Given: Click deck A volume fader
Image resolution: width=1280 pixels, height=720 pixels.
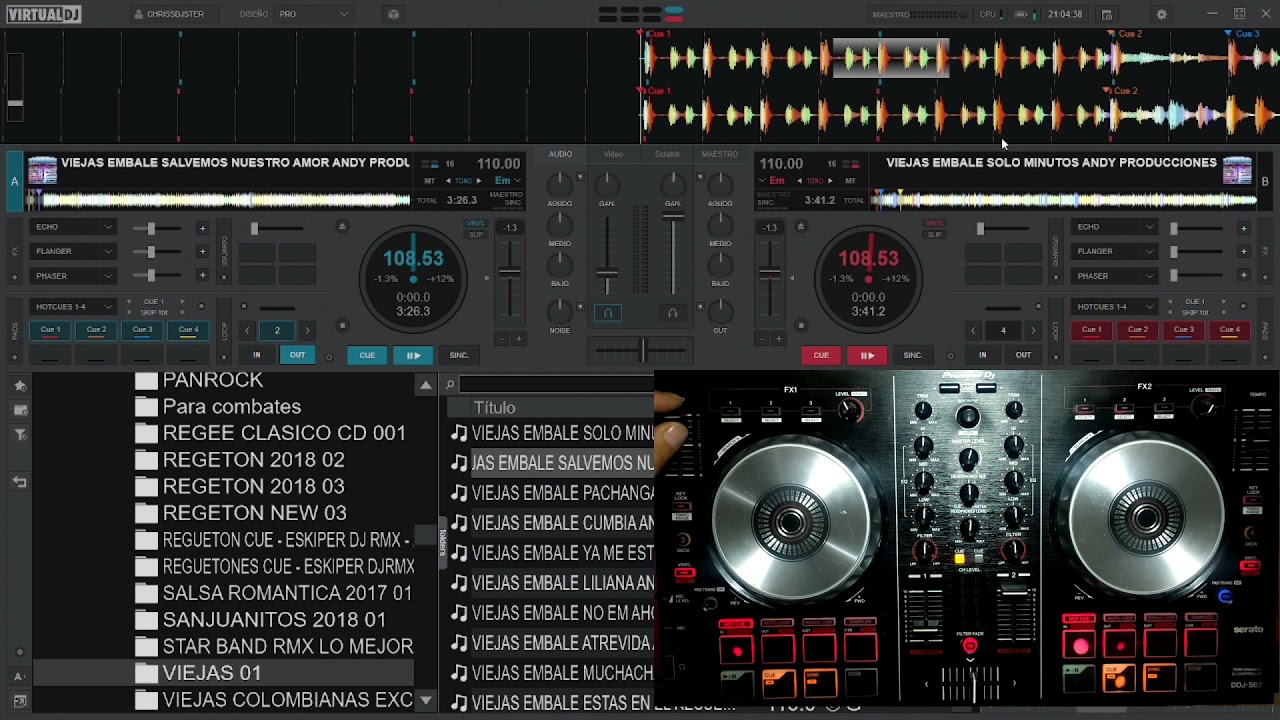Looking at the screenshot, I should [x=606, y=272].
